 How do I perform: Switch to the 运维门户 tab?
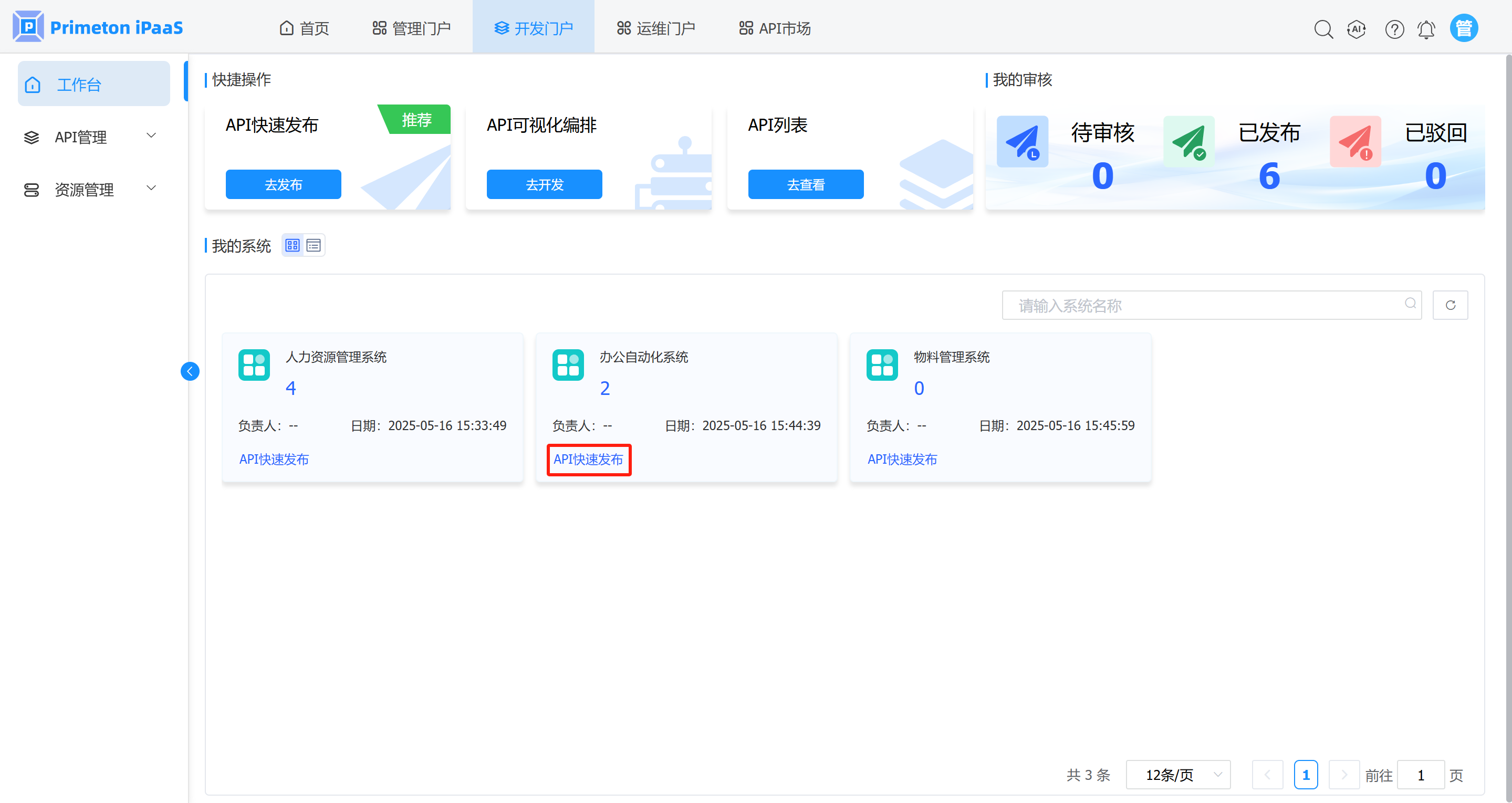coord(655,28)
